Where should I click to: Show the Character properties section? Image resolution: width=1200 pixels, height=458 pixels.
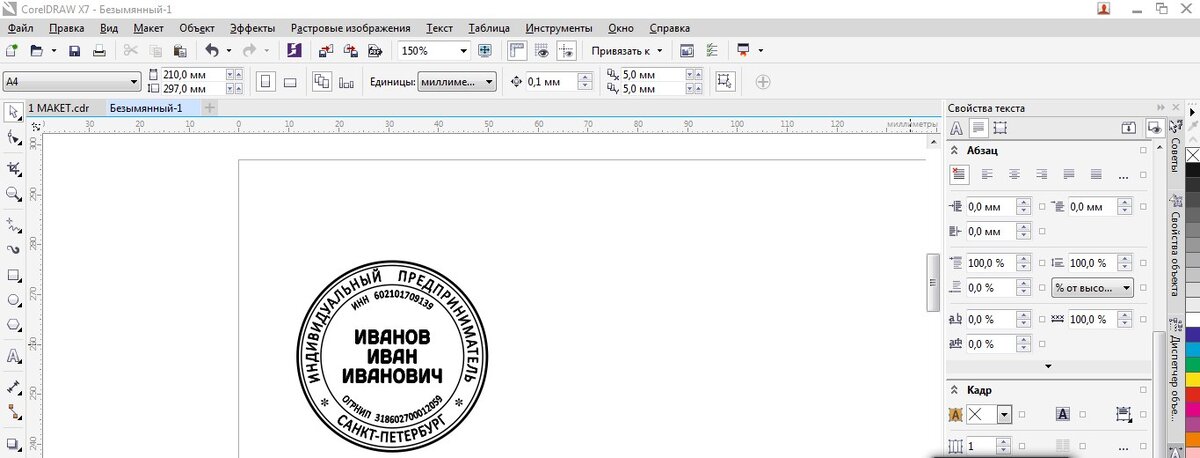[957, 128]
